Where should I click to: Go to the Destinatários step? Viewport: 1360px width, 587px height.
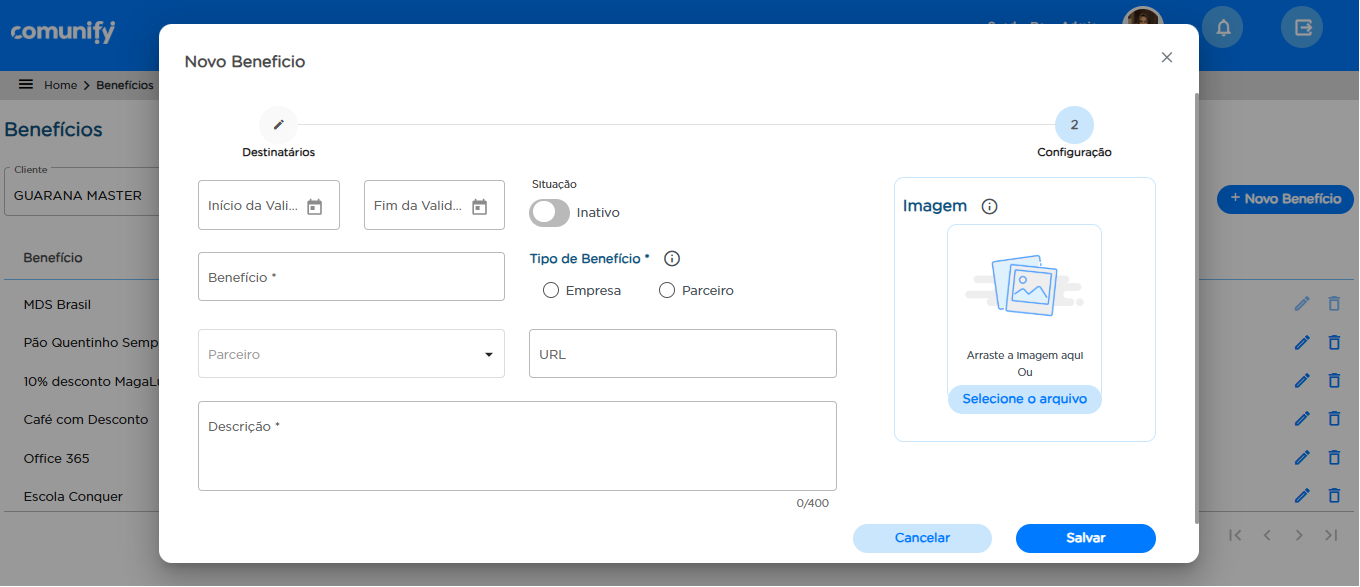pos(278,125)
